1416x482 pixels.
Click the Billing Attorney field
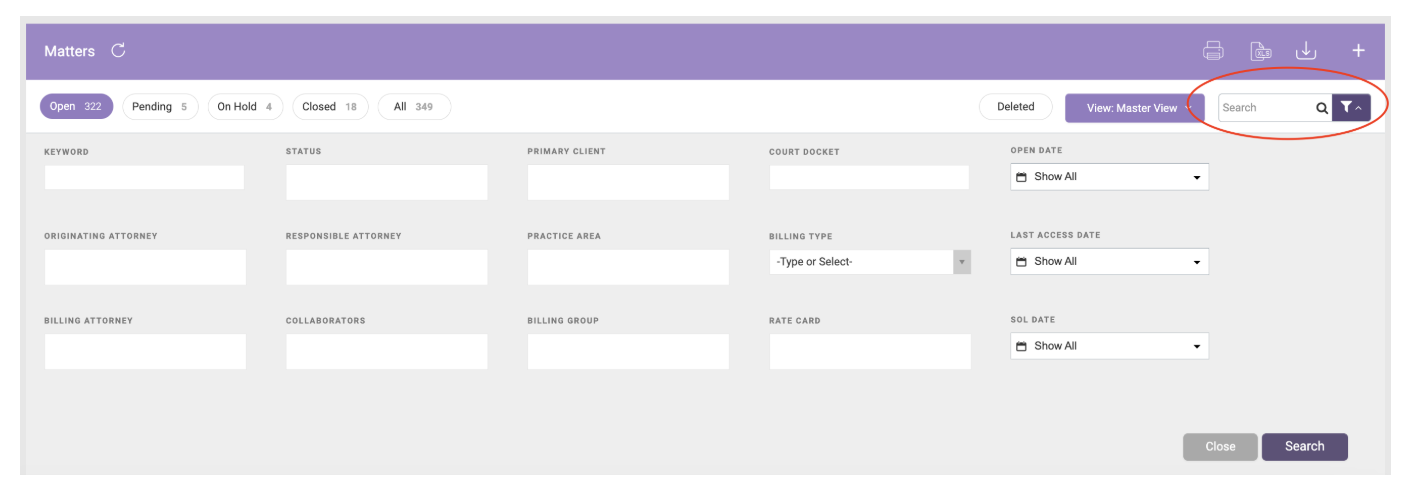[x=145, y=352]
